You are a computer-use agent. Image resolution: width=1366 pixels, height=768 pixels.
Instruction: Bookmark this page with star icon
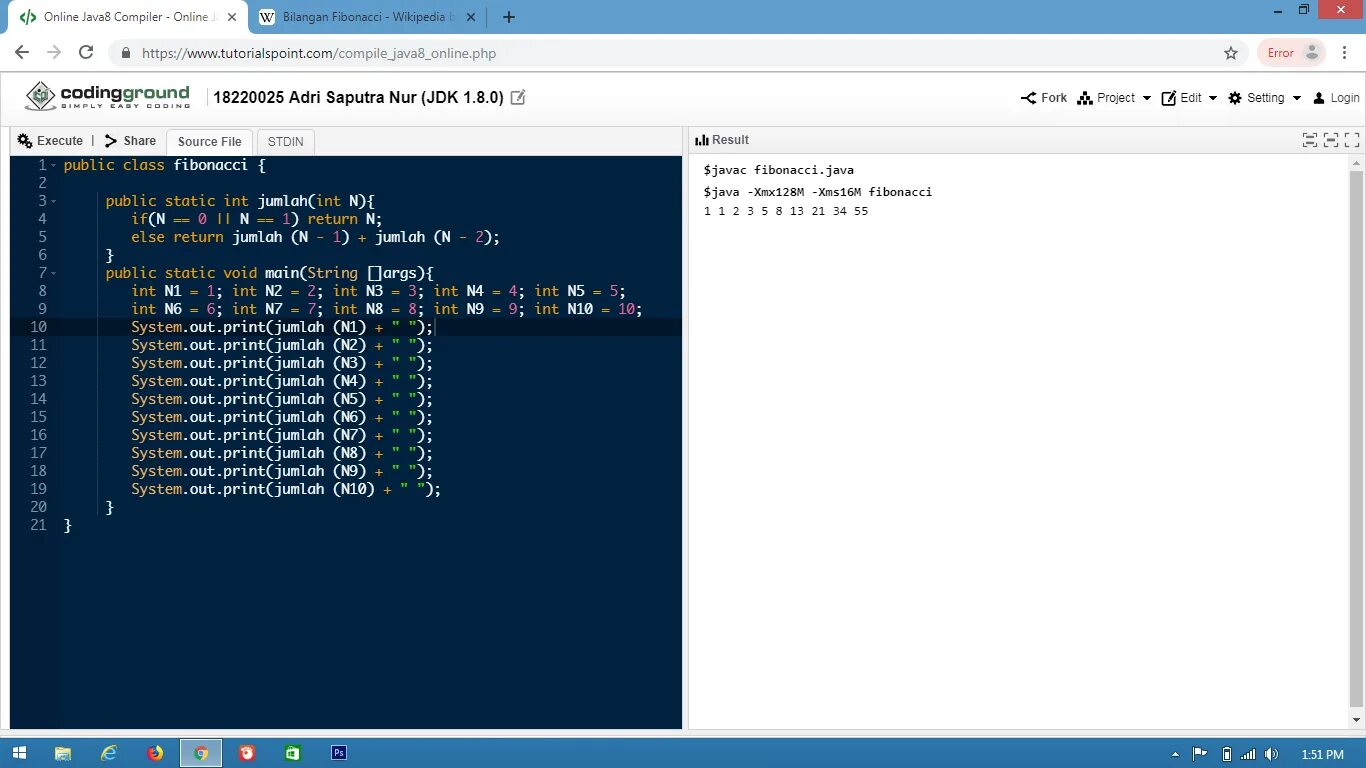click(x=1231, y=53)
